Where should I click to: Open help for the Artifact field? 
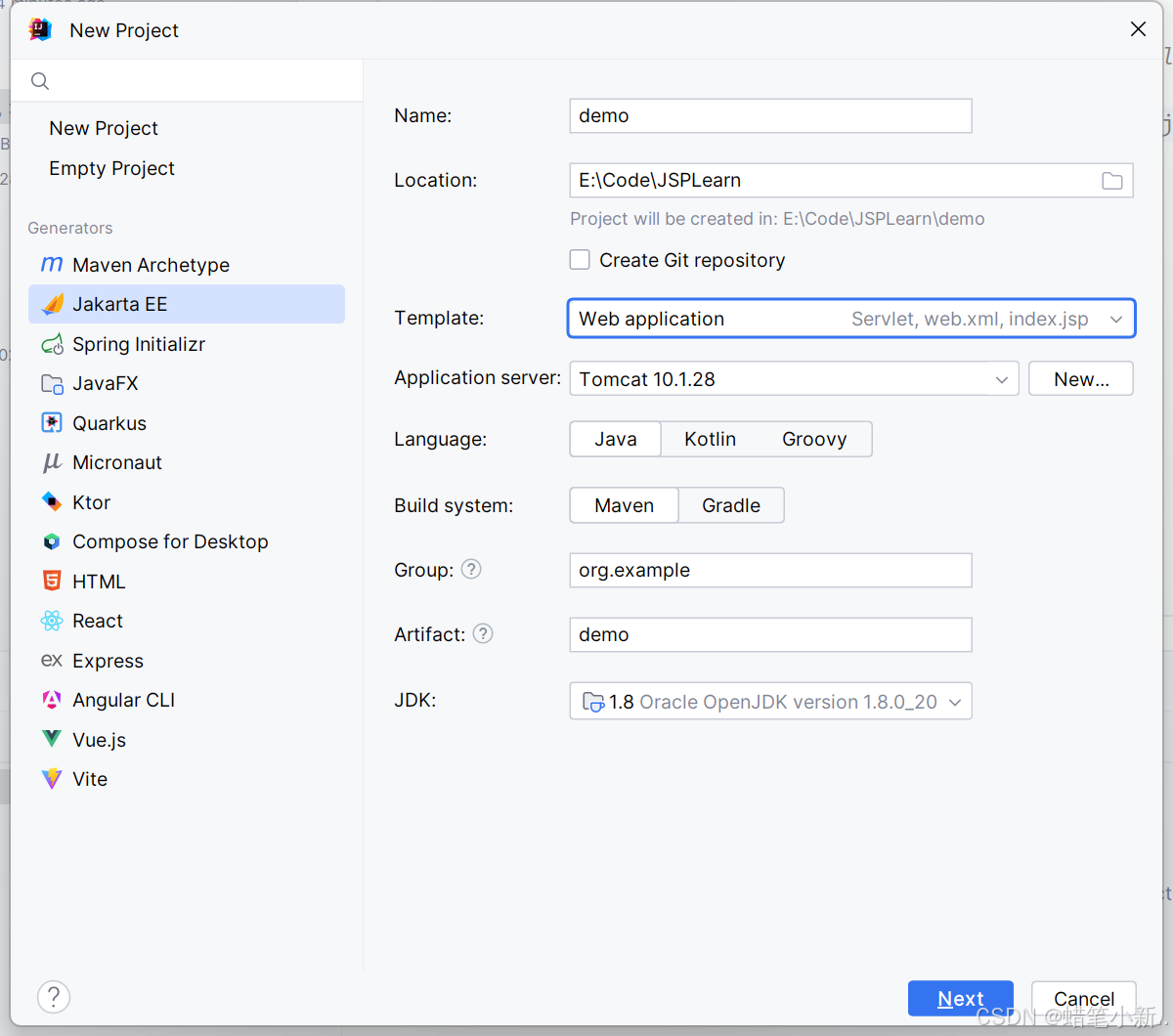[x=483, y=633]
